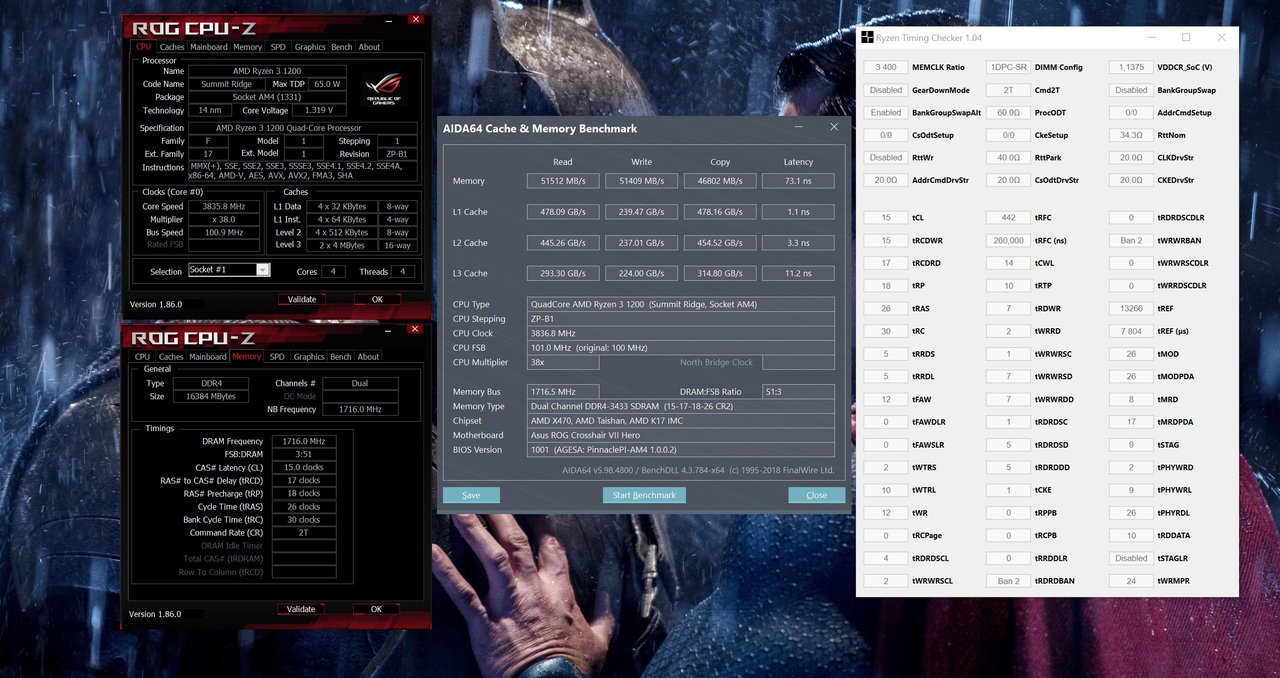Click the ProcODT value field
This screenshot has height=678, width=1280.
[x=1008, y=113]
